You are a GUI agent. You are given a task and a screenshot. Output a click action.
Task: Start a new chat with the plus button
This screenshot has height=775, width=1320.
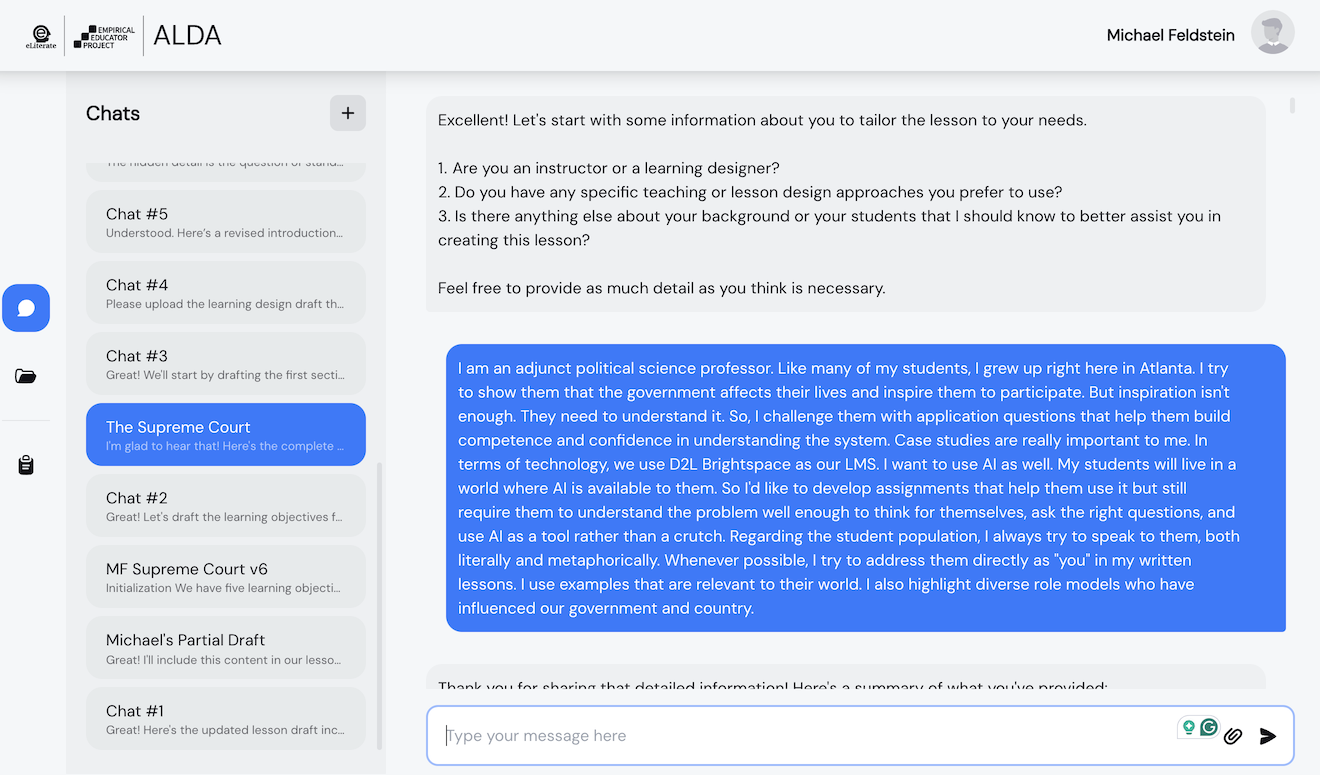[x=347, y=113]
